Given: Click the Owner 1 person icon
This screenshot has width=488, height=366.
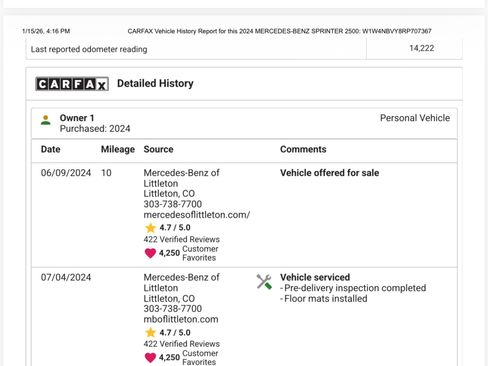Looking at the screenshot, I should (46, 120).
